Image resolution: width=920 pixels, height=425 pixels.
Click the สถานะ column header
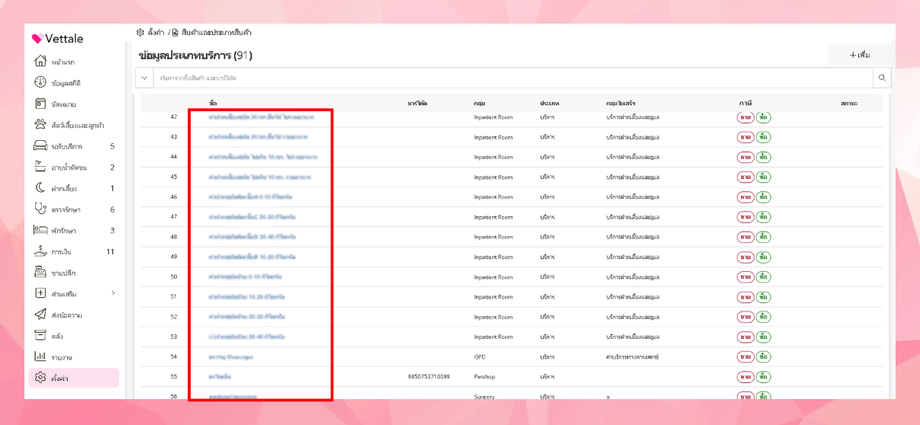tap(849, 103)
